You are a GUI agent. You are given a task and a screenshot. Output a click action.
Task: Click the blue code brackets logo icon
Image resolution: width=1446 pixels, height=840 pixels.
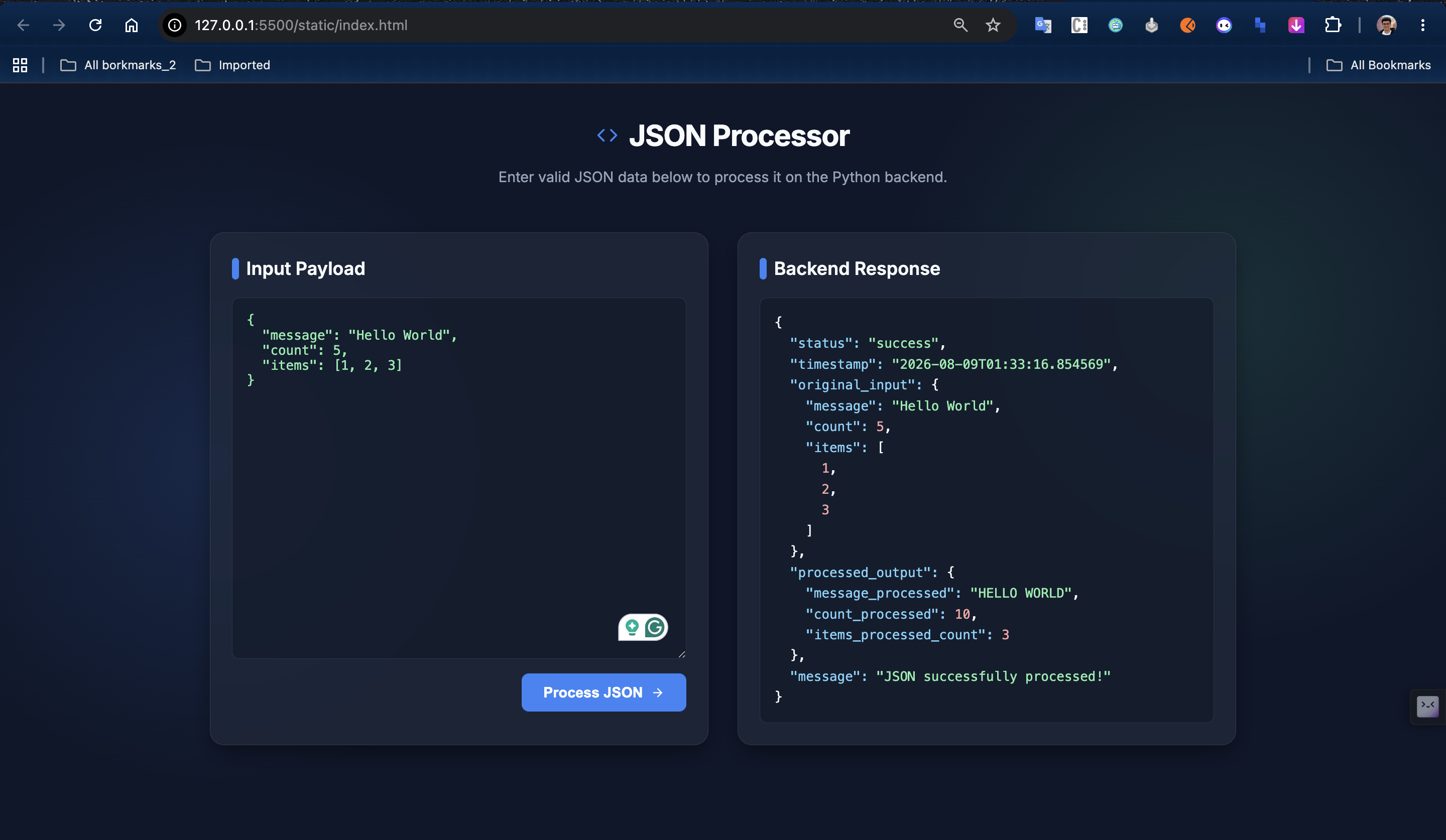(x=607, y=136)
